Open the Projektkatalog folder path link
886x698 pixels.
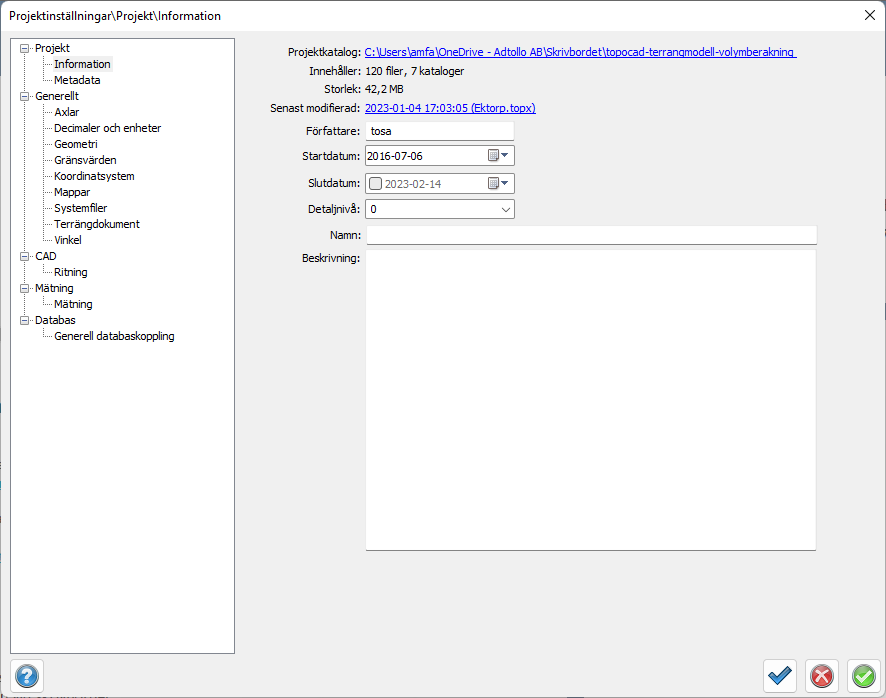click(x=580, y=52)
